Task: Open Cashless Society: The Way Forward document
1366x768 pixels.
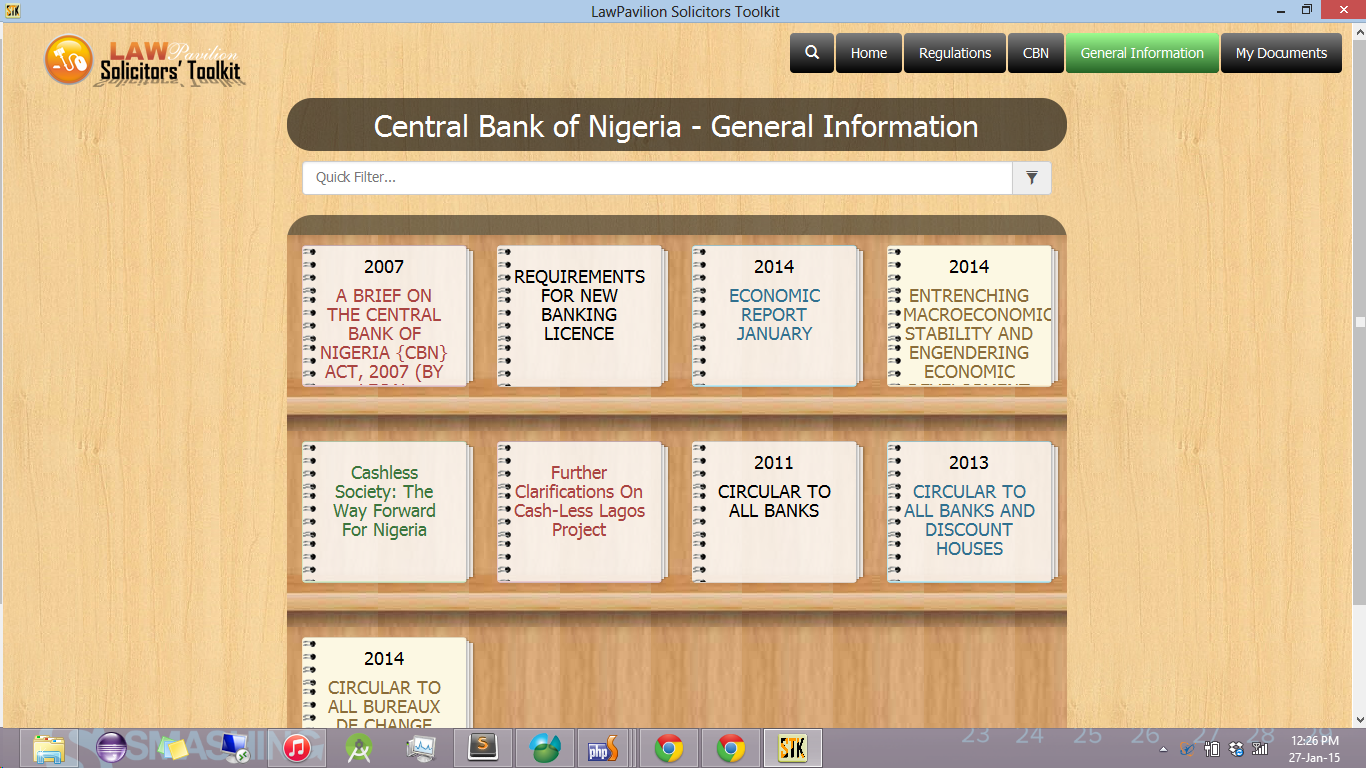Action: [384, 511]
